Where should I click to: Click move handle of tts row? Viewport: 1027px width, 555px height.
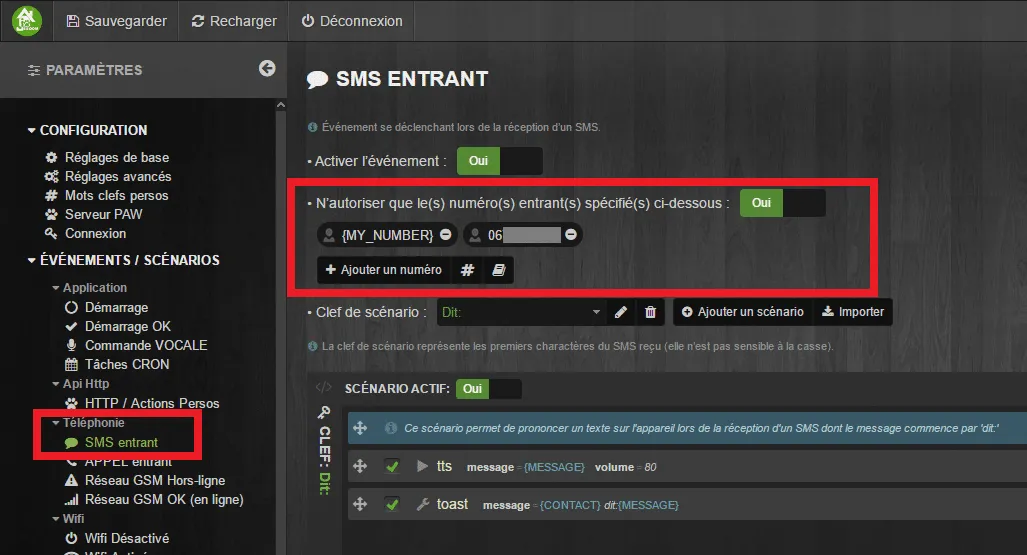(x=360, y=467)
